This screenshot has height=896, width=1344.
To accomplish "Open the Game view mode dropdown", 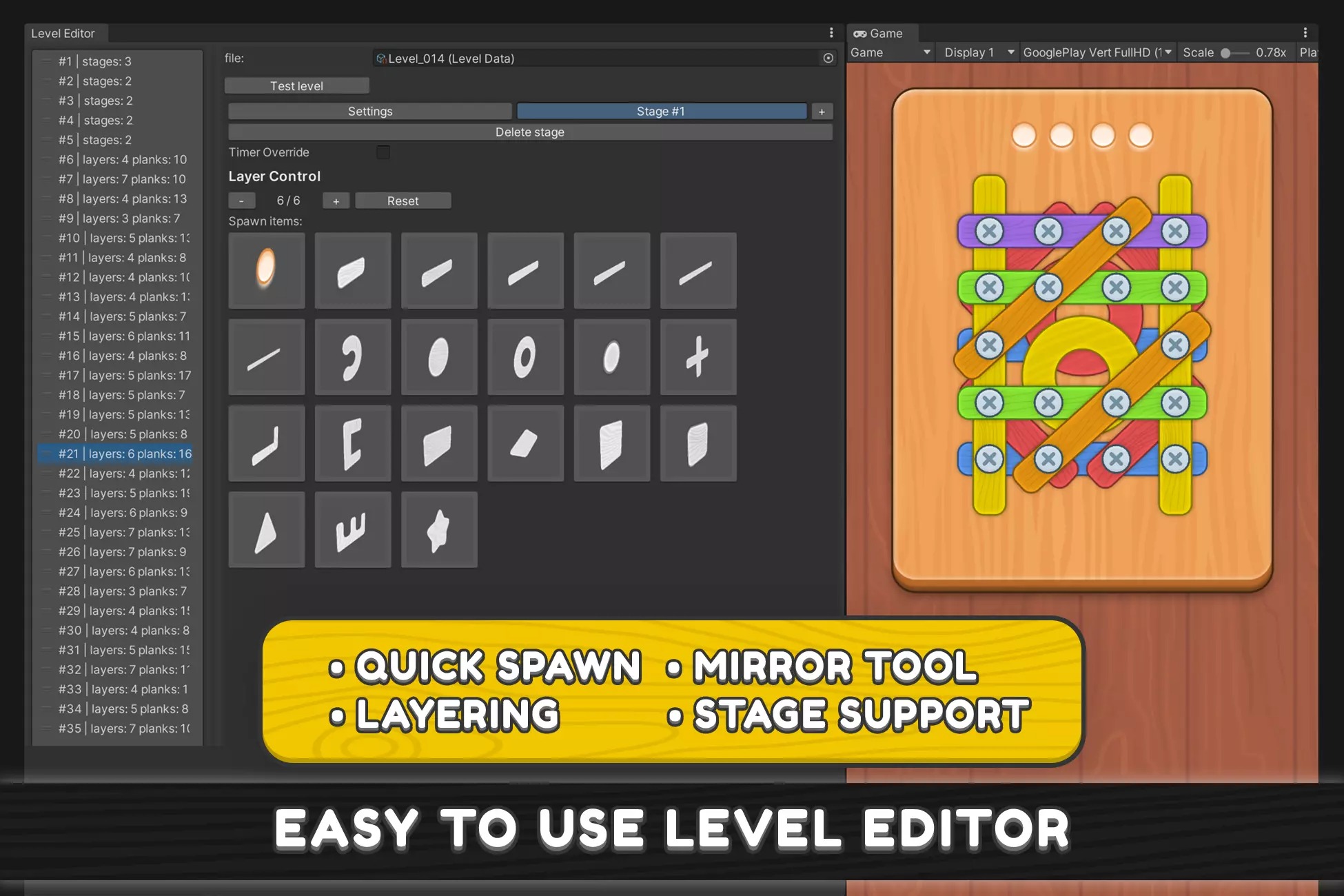I will click(890, 52).
